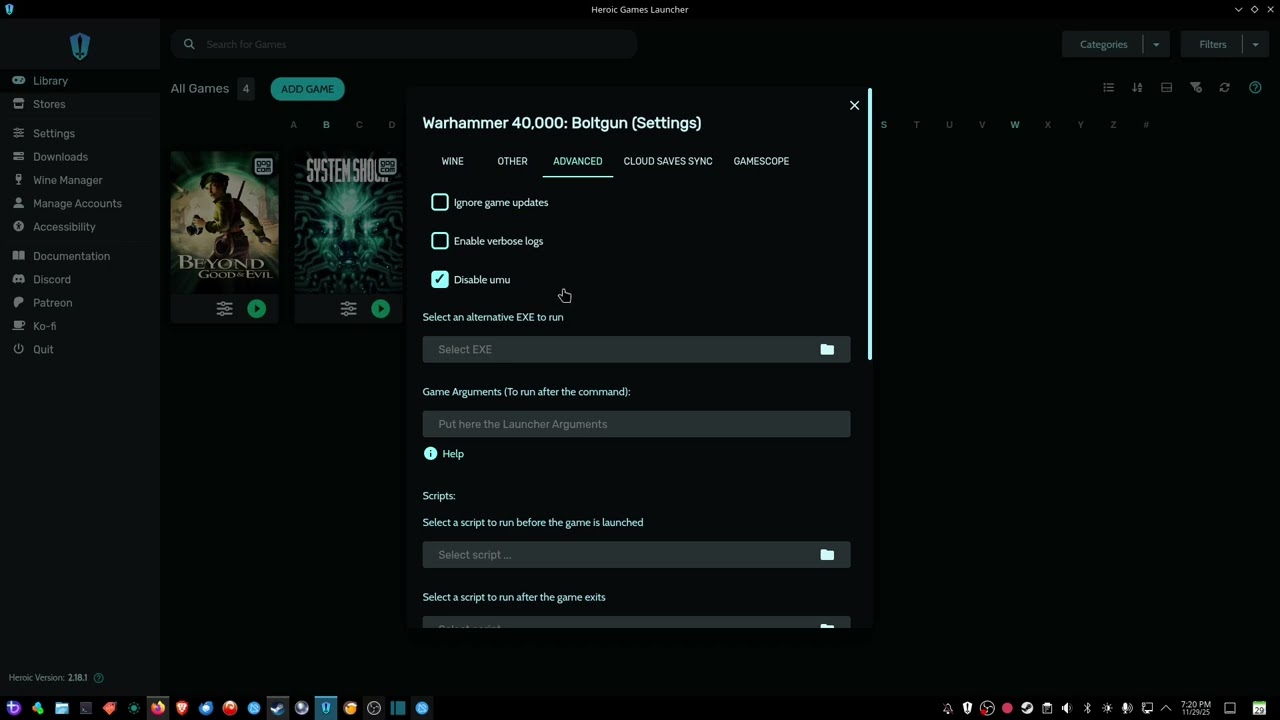Open Bluetooth tray icon
The image size is (1280, 720).
1087,708
